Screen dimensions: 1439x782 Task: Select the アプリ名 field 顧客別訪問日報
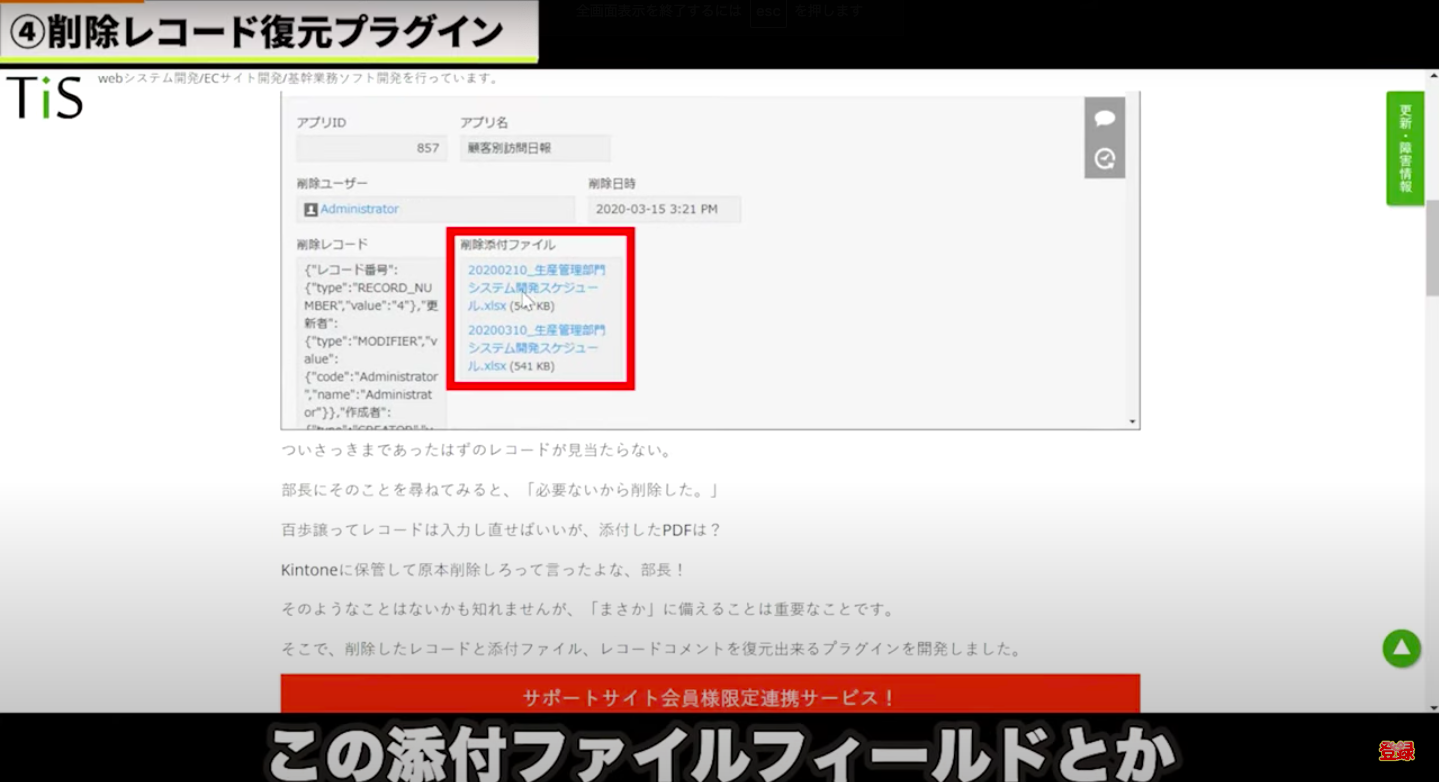[534, 148]
